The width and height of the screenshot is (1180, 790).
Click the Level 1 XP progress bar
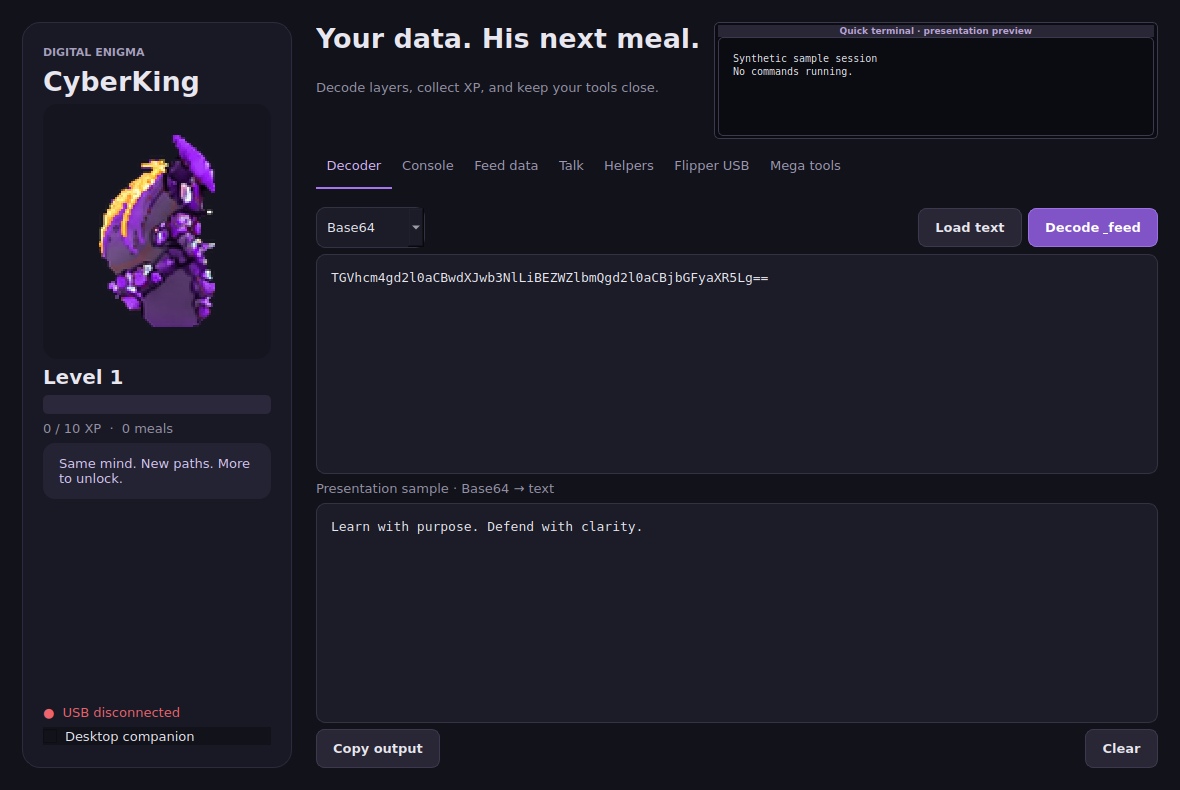(157, 404)
